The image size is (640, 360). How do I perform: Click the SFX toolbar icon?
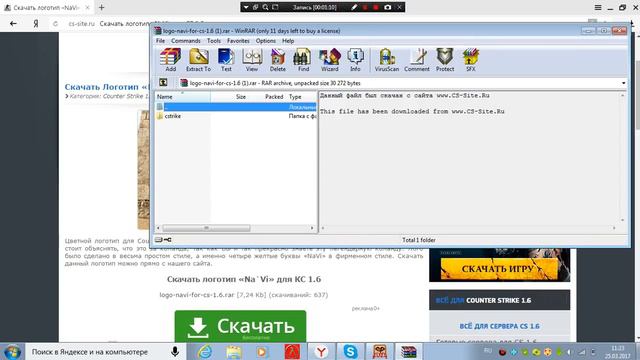click(x=471, y=60)
